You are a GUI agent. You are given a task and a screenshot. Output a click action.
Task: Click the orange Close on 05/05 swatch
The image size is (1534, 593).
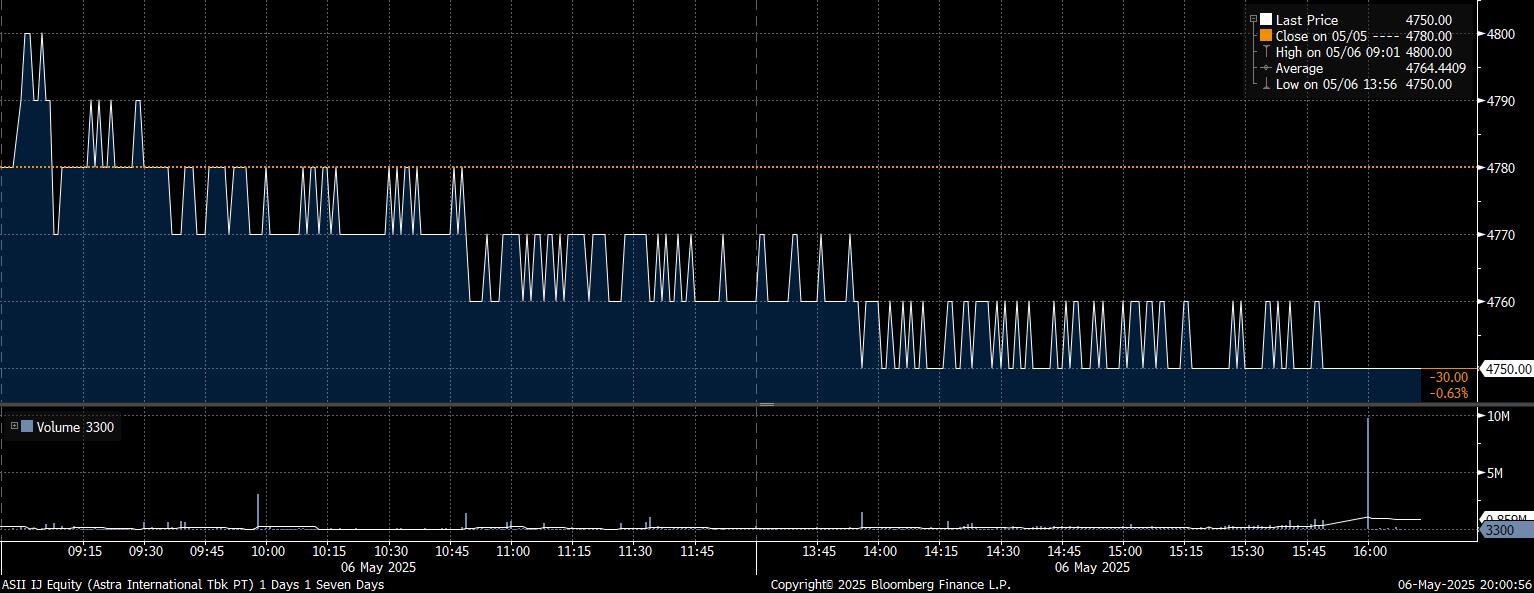coord(1266,36)
